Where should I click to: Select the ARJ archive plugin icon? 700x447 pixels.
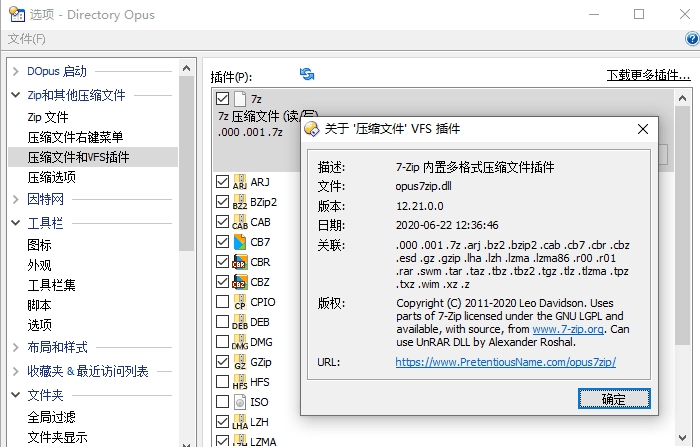(x=240, y=182)
